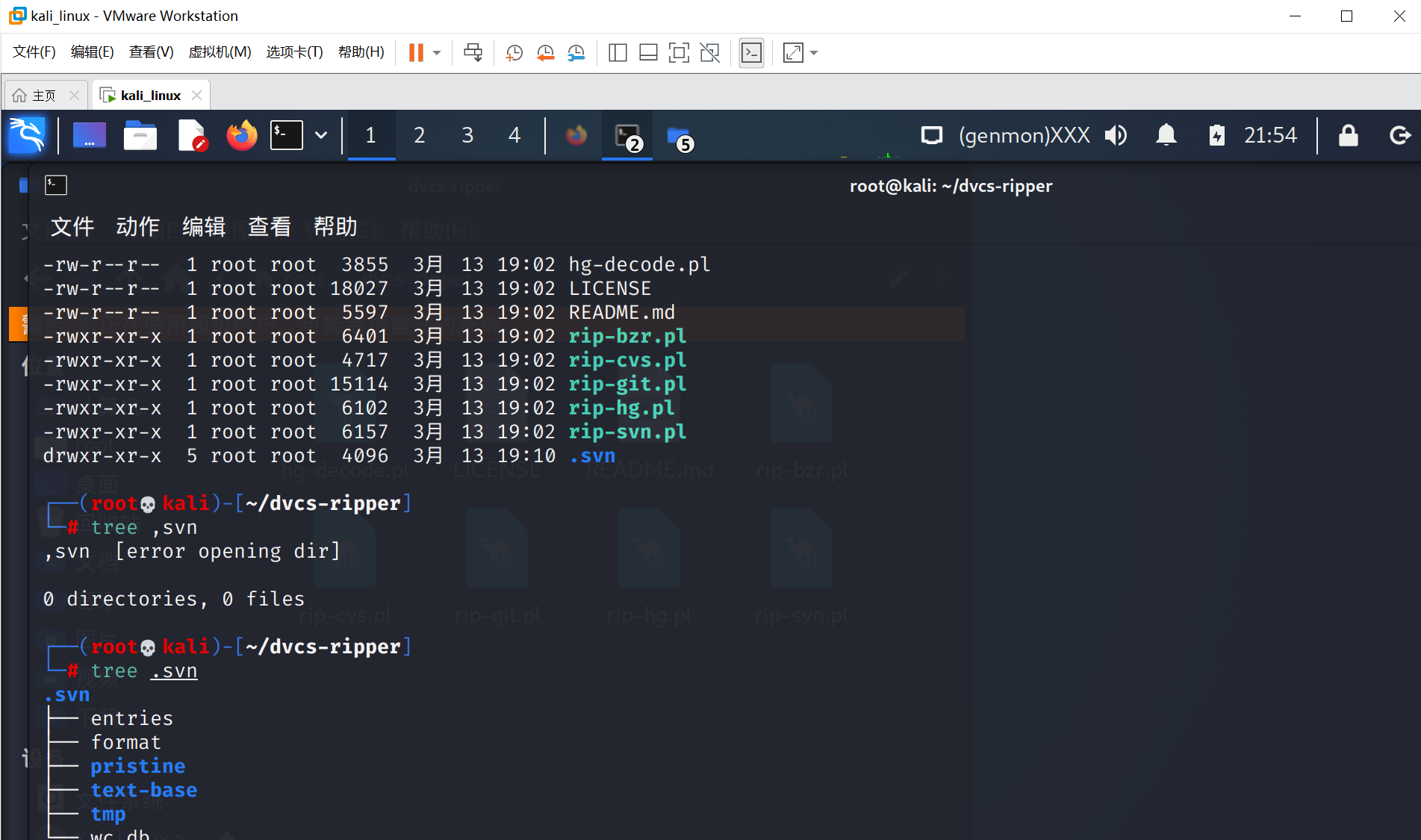Expand the terminal launcher dropdown arrow

321,135
